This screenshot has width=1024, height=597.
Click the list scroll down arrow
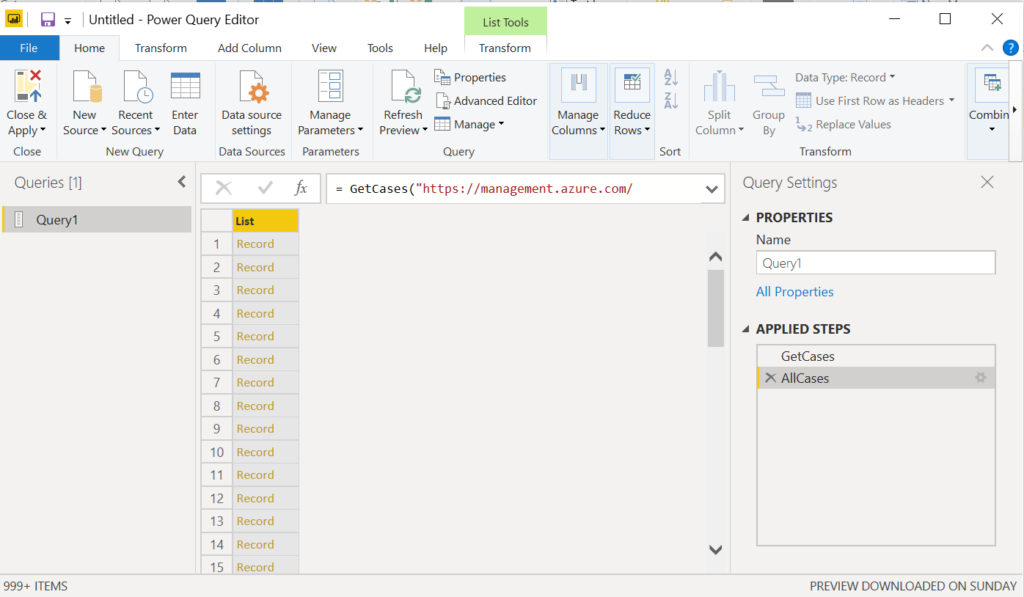click(x=716, y=550)
